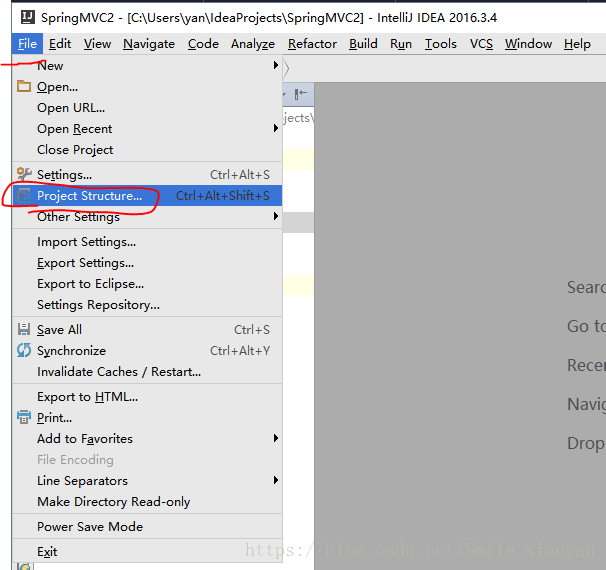Viewport: 606px width, 570px height.
Task: Choose Save All entry
Action: (x=147, y=329)
